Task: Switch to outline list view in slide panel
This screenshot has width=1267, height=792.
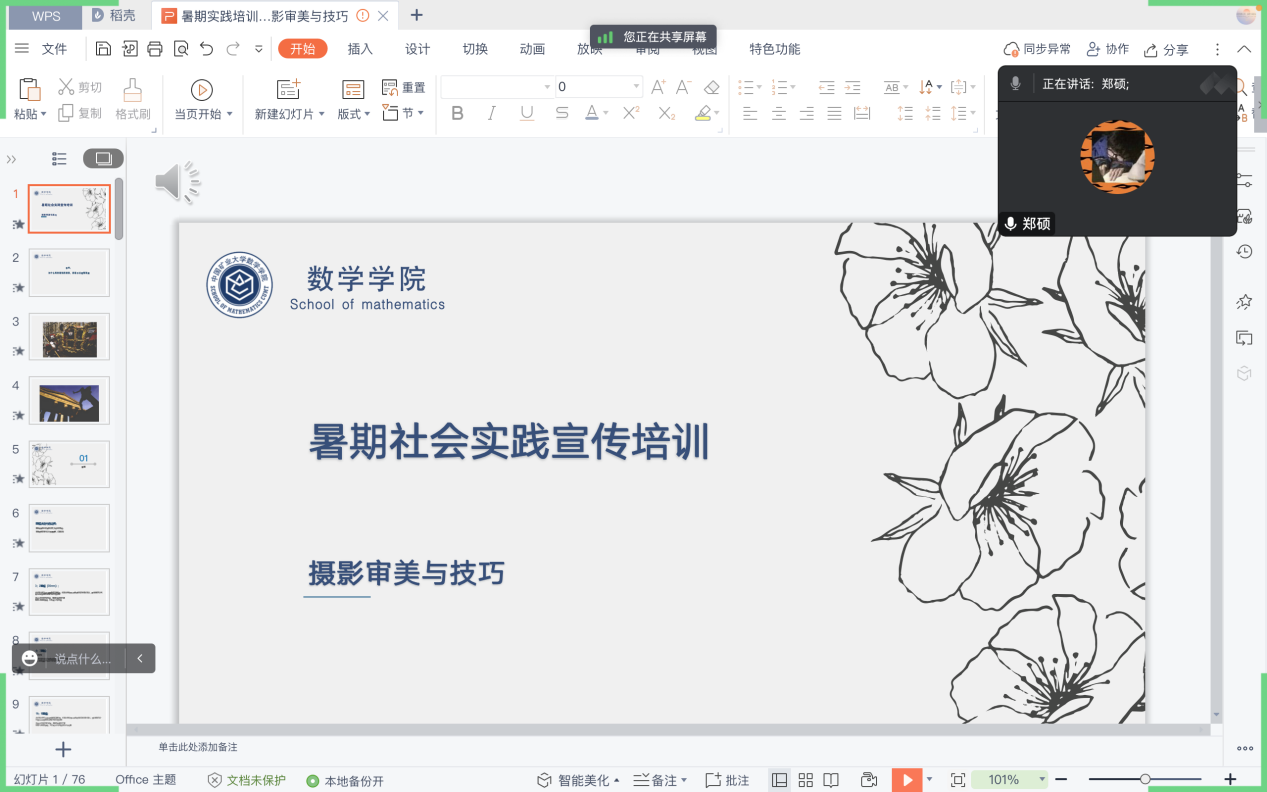Action: point(59,158)
